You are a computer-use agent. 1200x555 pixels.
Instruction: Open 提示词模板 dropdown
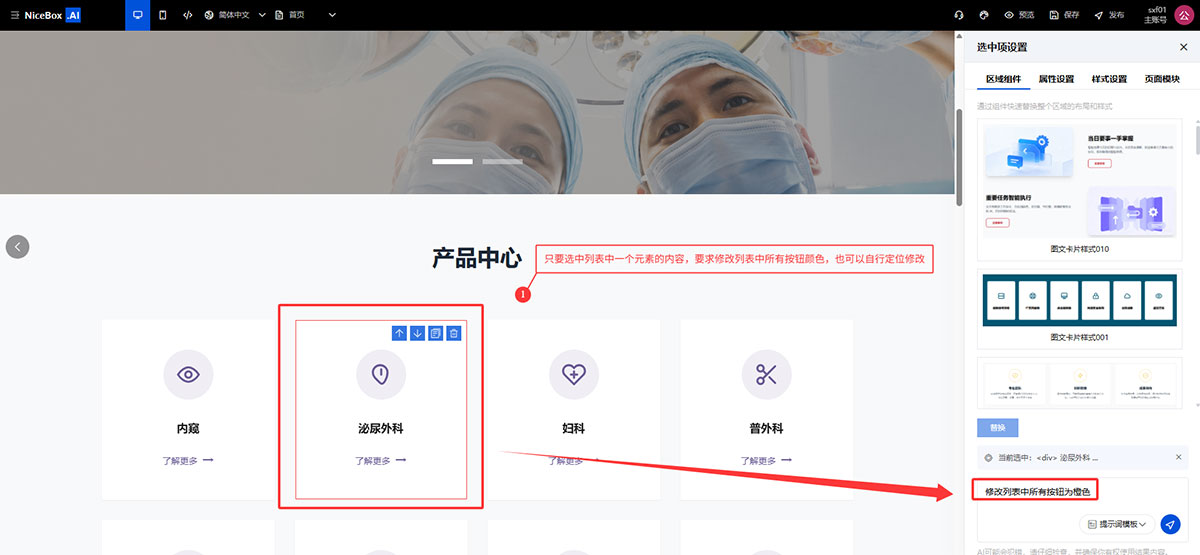pos(1117,524)
